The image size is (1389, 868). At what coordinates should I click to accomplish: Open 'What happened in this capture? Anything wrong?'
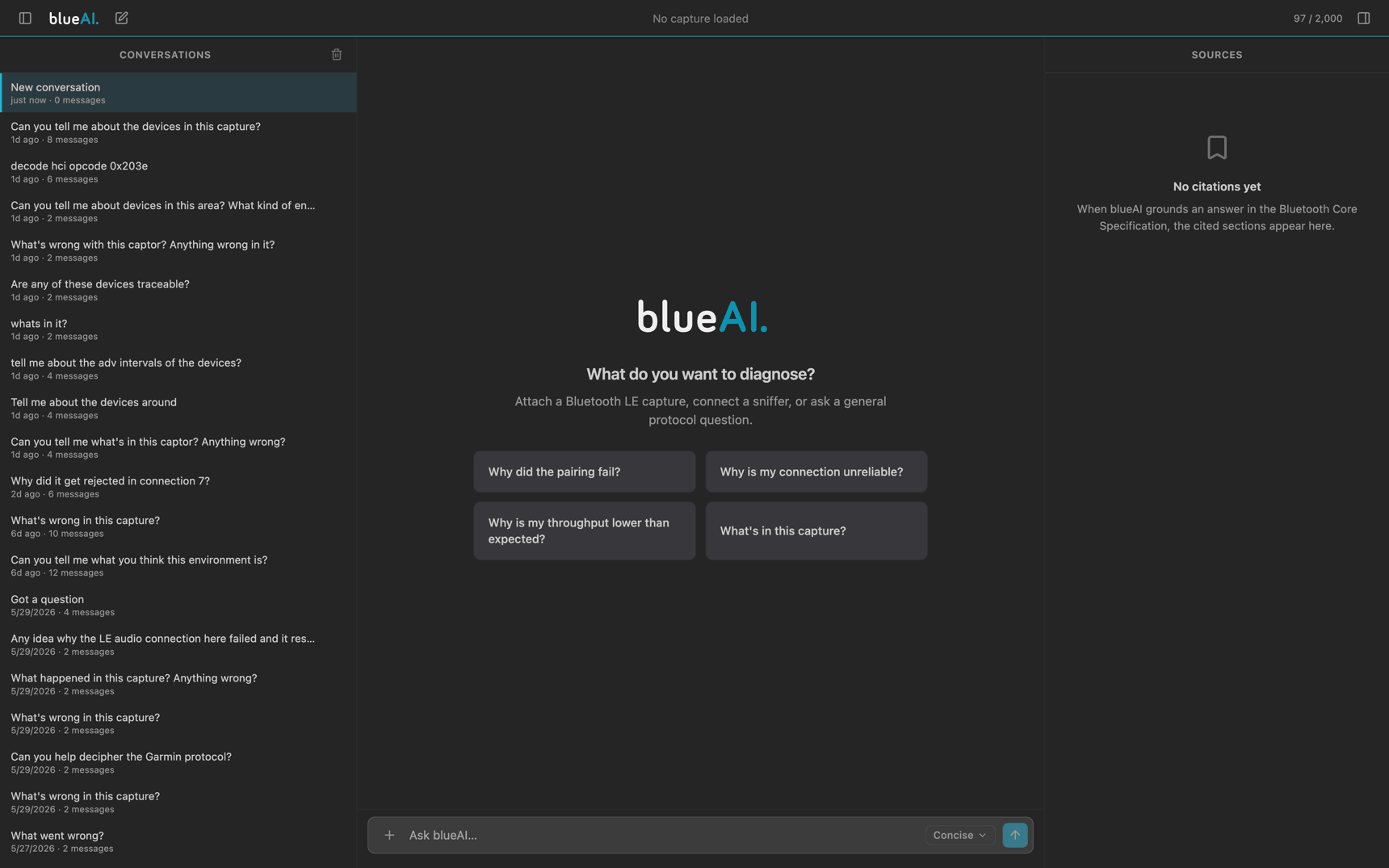click(178, 684)
